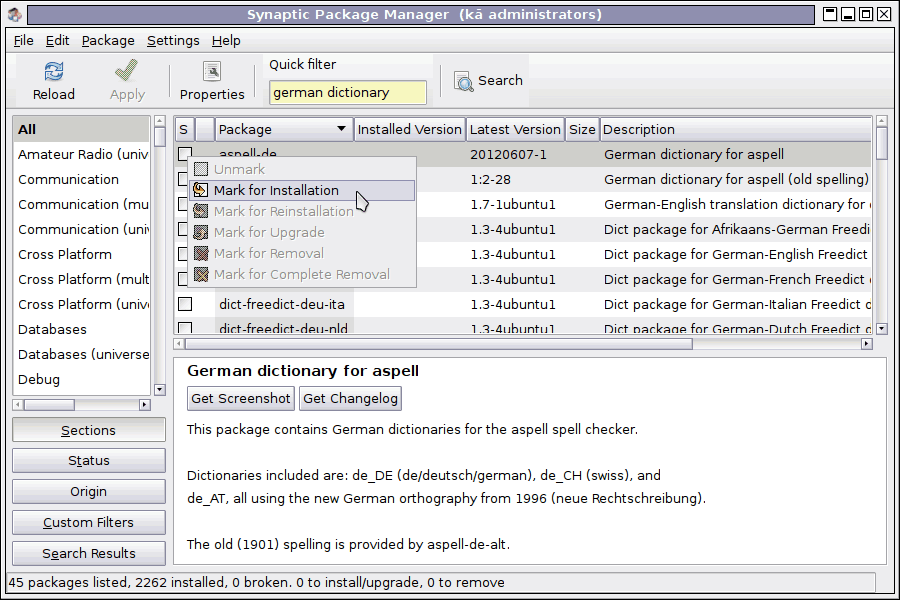The image size is (900, 600).
Task: Open the Help menu
Action: click(226, 41)
